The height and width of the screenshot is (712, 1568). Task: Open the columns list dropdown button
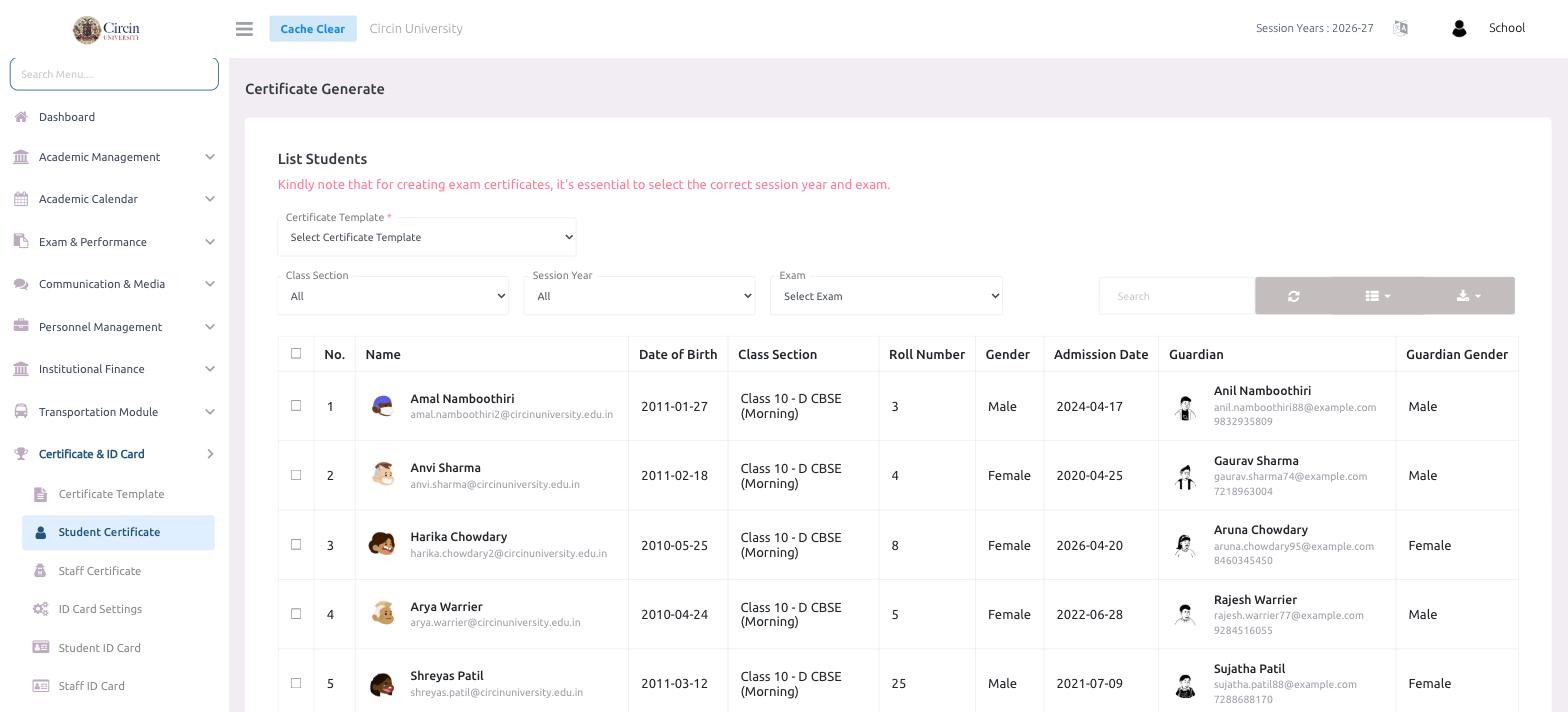[1378, 296]
